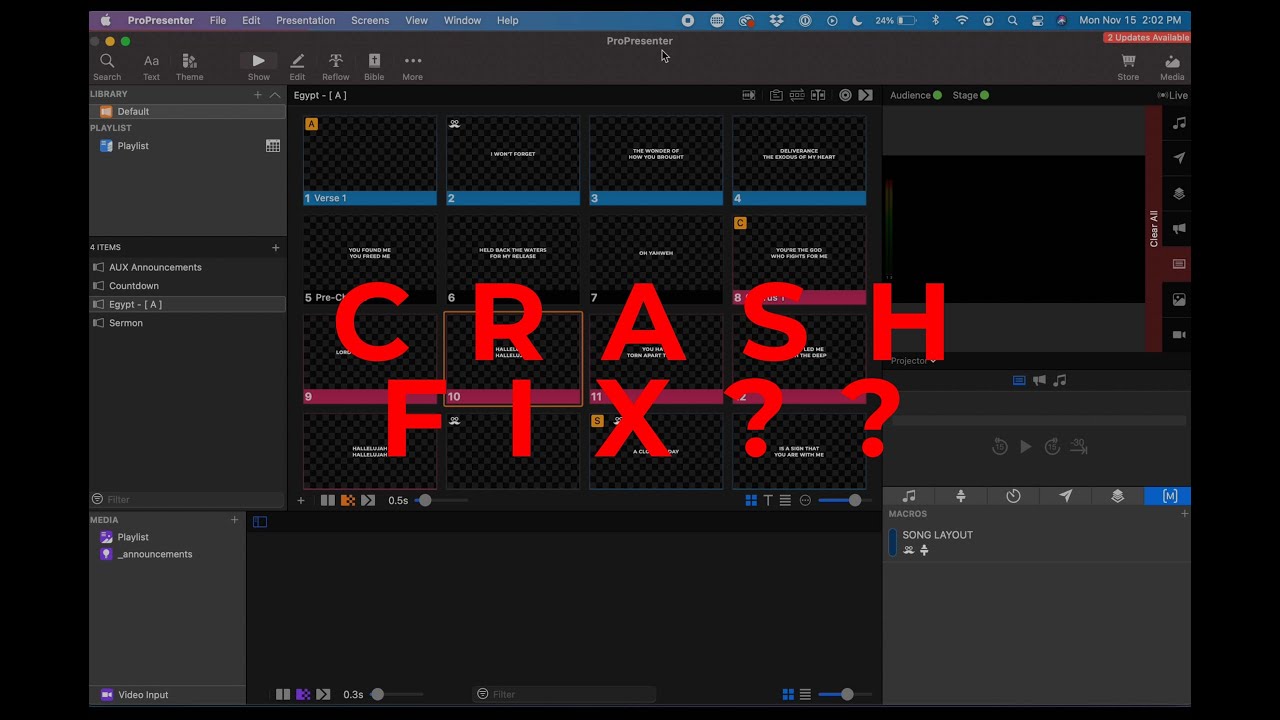Add a new media playlist
This screenshot has width=1280, height=720.
coord(235,520)
